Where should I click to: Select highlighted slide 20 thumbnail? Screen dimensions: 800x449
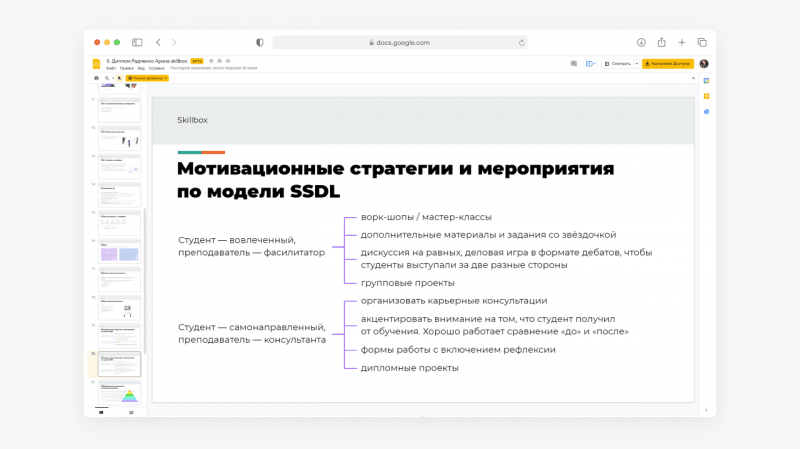point(119,364)
